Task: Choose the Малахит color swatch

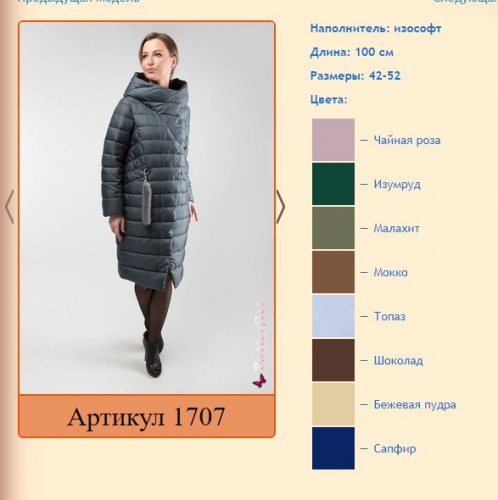Action: [x=333, y=228]
